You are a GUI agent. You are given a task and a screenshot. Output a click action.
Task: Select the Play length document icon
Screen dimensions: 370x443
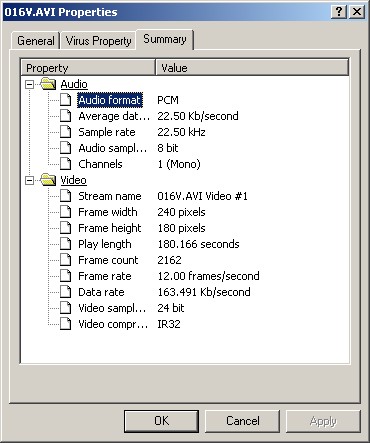66,244
